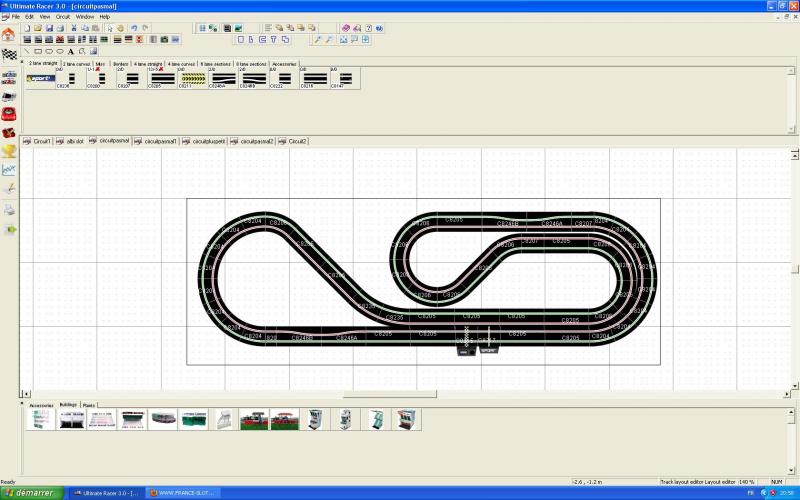Click the démarrer Start button

(x=30, y=493)
